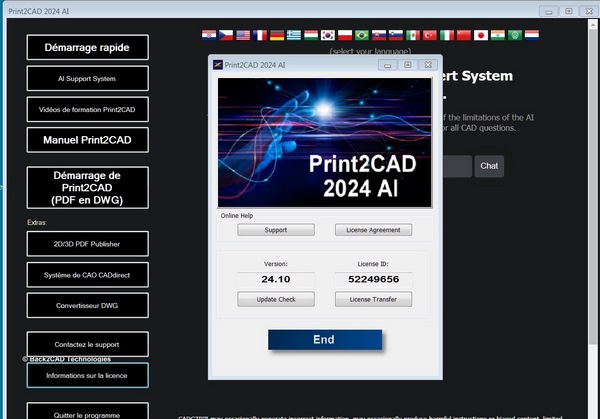
Task: Pick the Turkish flag language
Action: click(430, 35)
